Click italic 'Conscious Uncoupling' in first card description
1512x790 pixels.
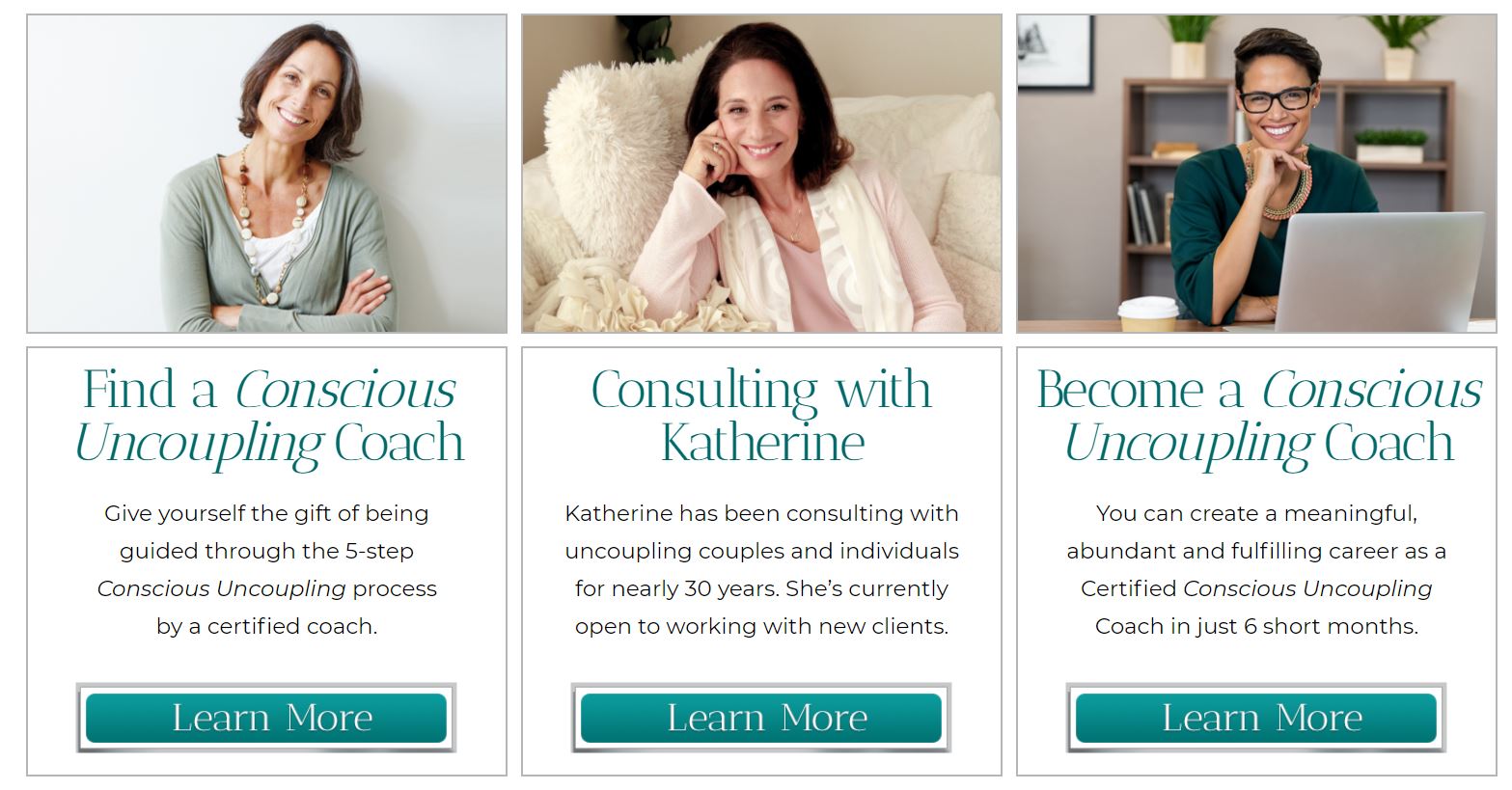[x=221, y=588]
